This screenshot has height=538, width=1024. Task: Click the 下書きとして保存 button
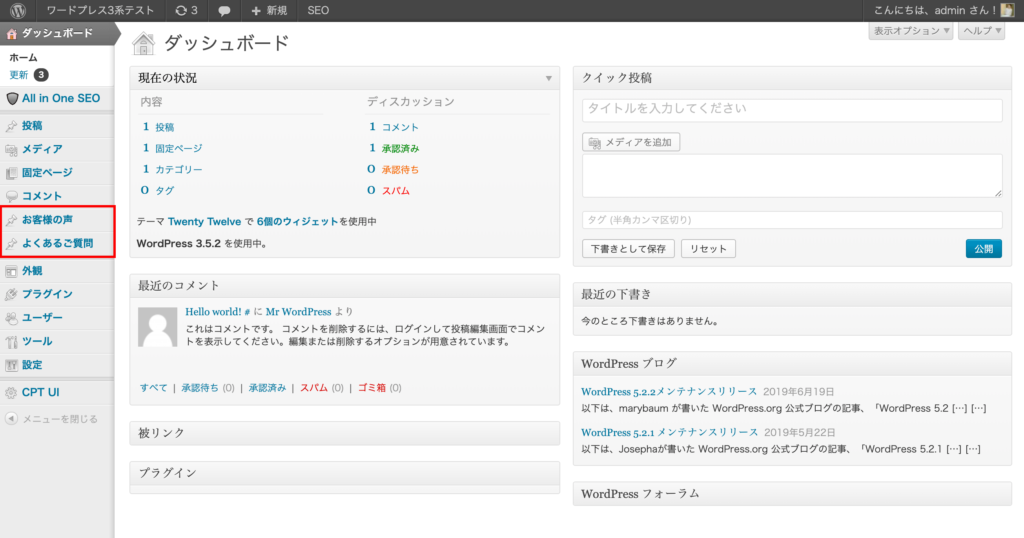coord(628,249)
